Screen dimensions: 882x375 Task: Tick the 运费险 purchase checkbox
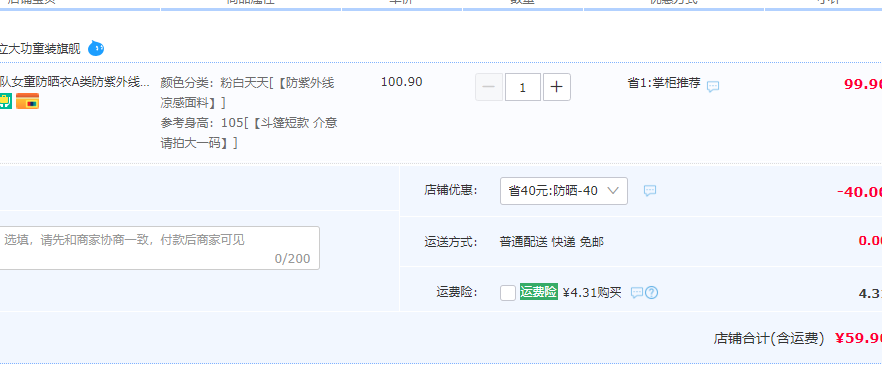tap(507, 293)
